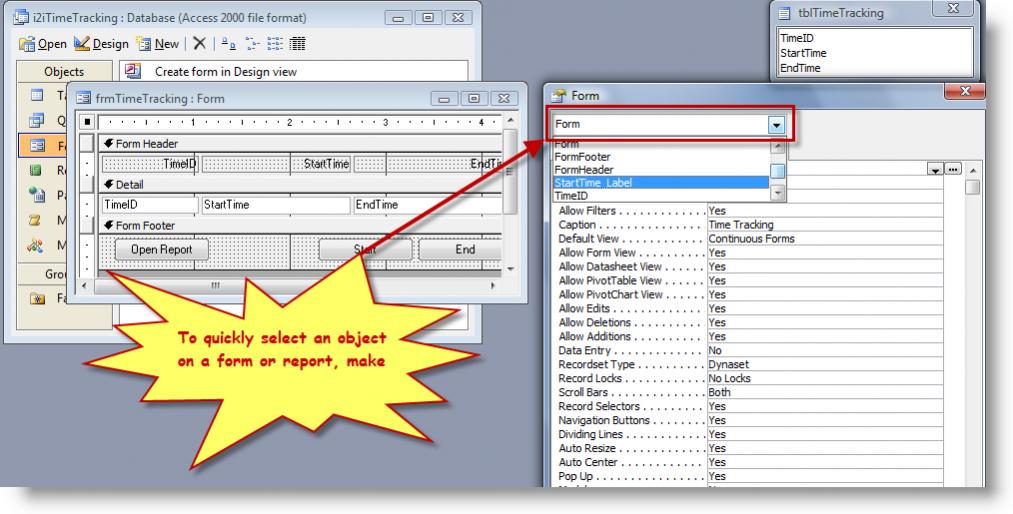Click the Detail section bar

[x=300, y=184]
